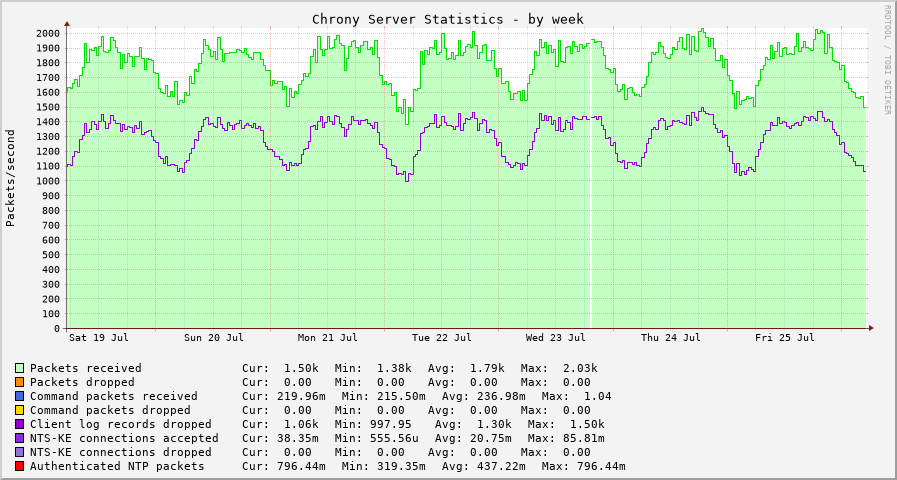Click the Command packets dropped yellow swatch
Image resolution: width=897 pixels, height=480 pixels.
[x=20, y=410]
